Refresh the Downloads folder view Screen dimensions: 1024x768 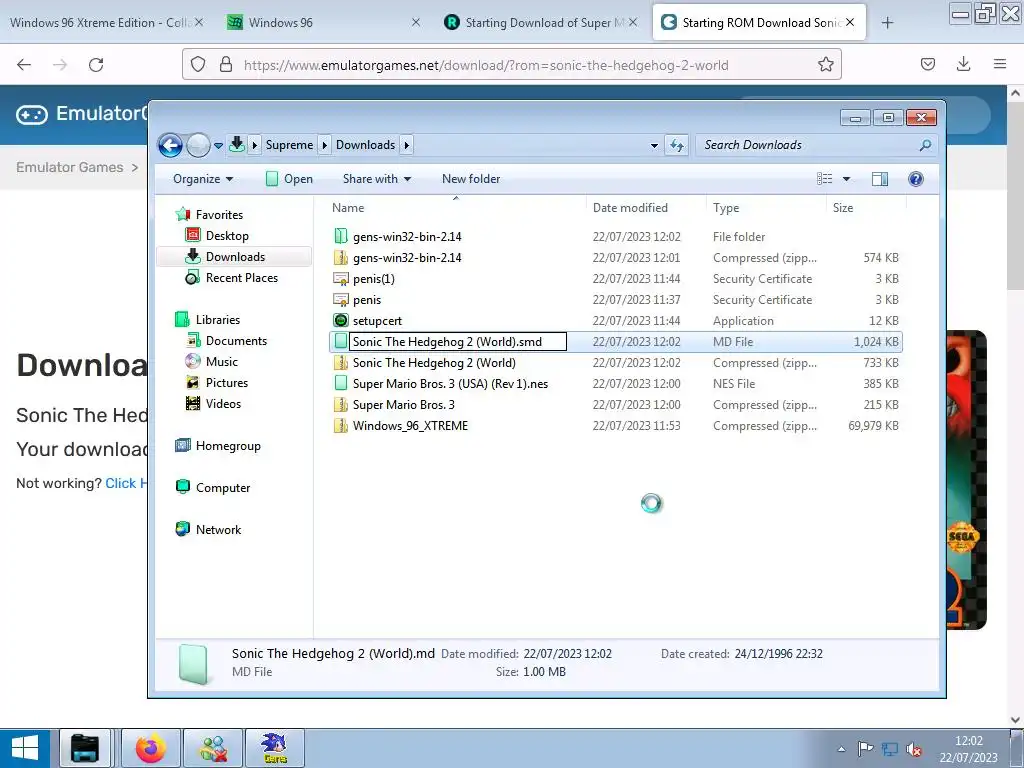pos(677,145)
